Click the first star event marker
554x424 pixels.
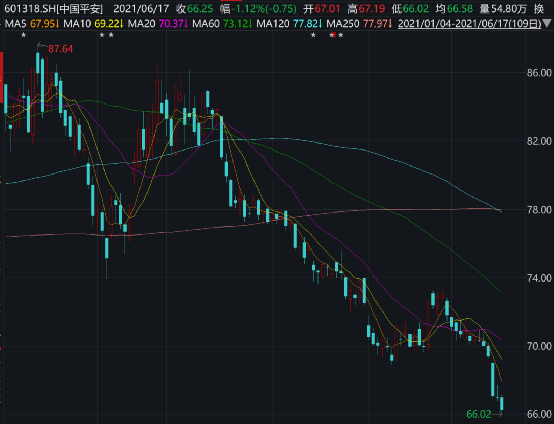pos(24,35)
